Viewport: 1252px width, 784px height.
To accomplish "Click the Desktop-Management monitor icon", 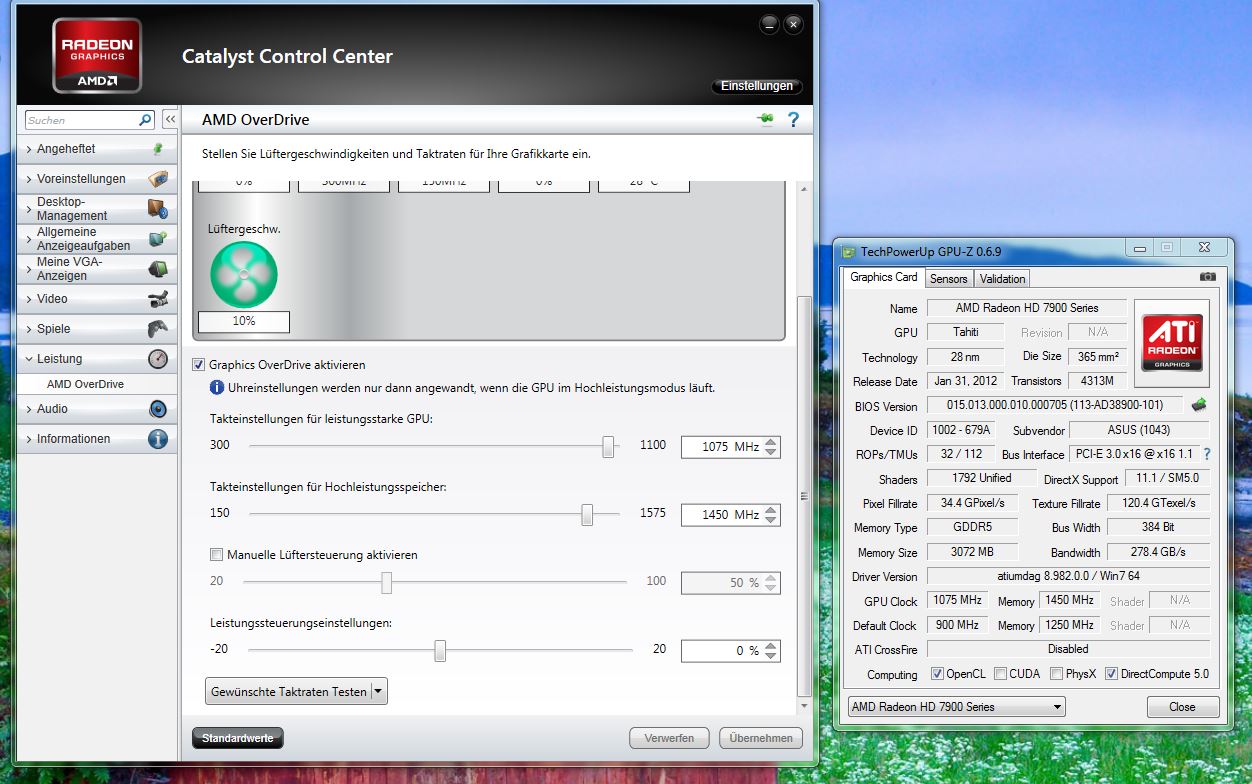I will pyautogui.click(x=158, y=208).
